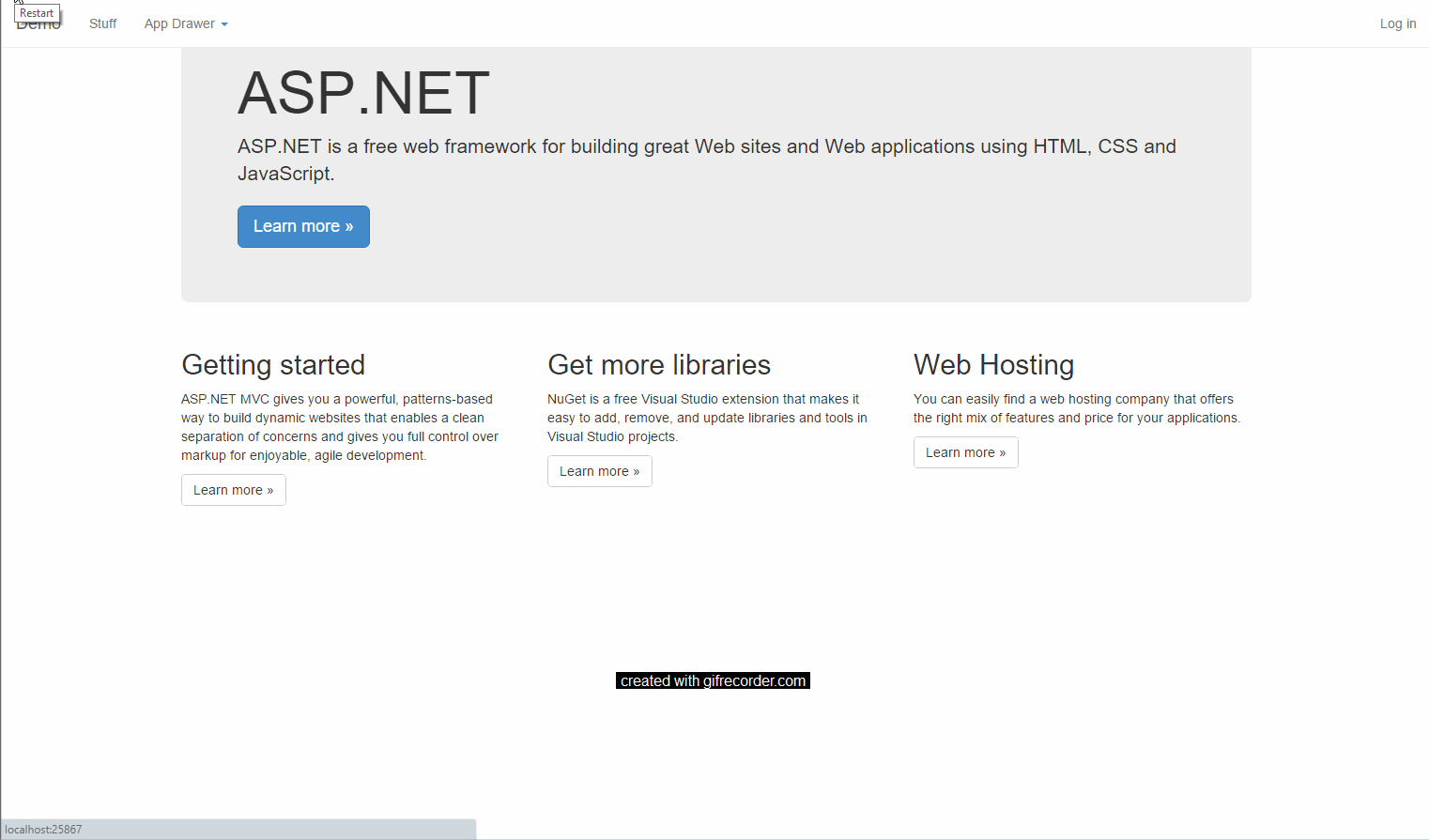Click the Get more libraries heading

point(659,364)
